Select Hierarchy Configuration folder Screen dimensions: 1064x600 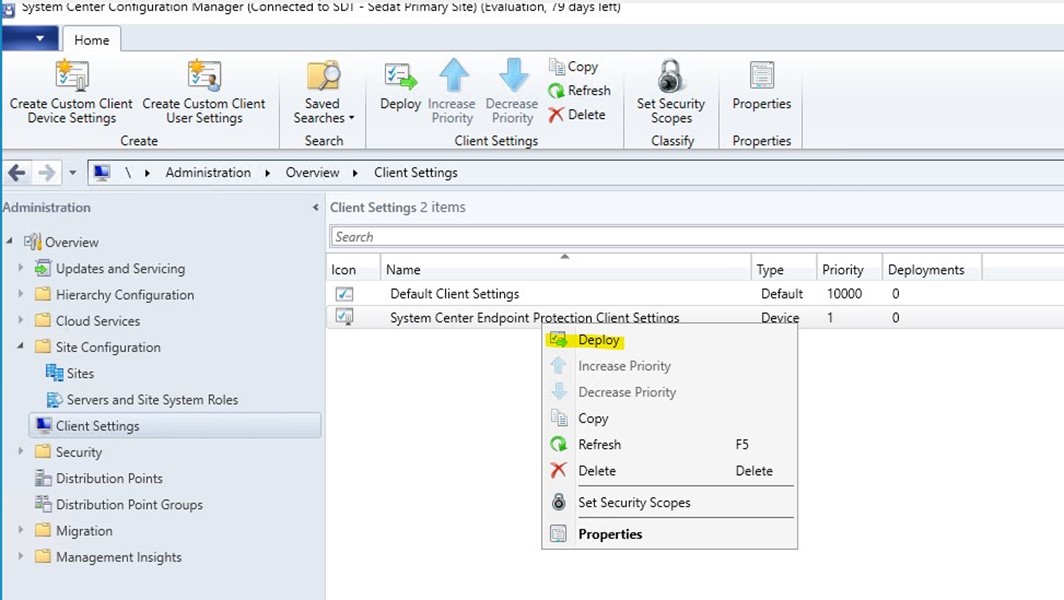pyautogui.click(x=125, y=295)
